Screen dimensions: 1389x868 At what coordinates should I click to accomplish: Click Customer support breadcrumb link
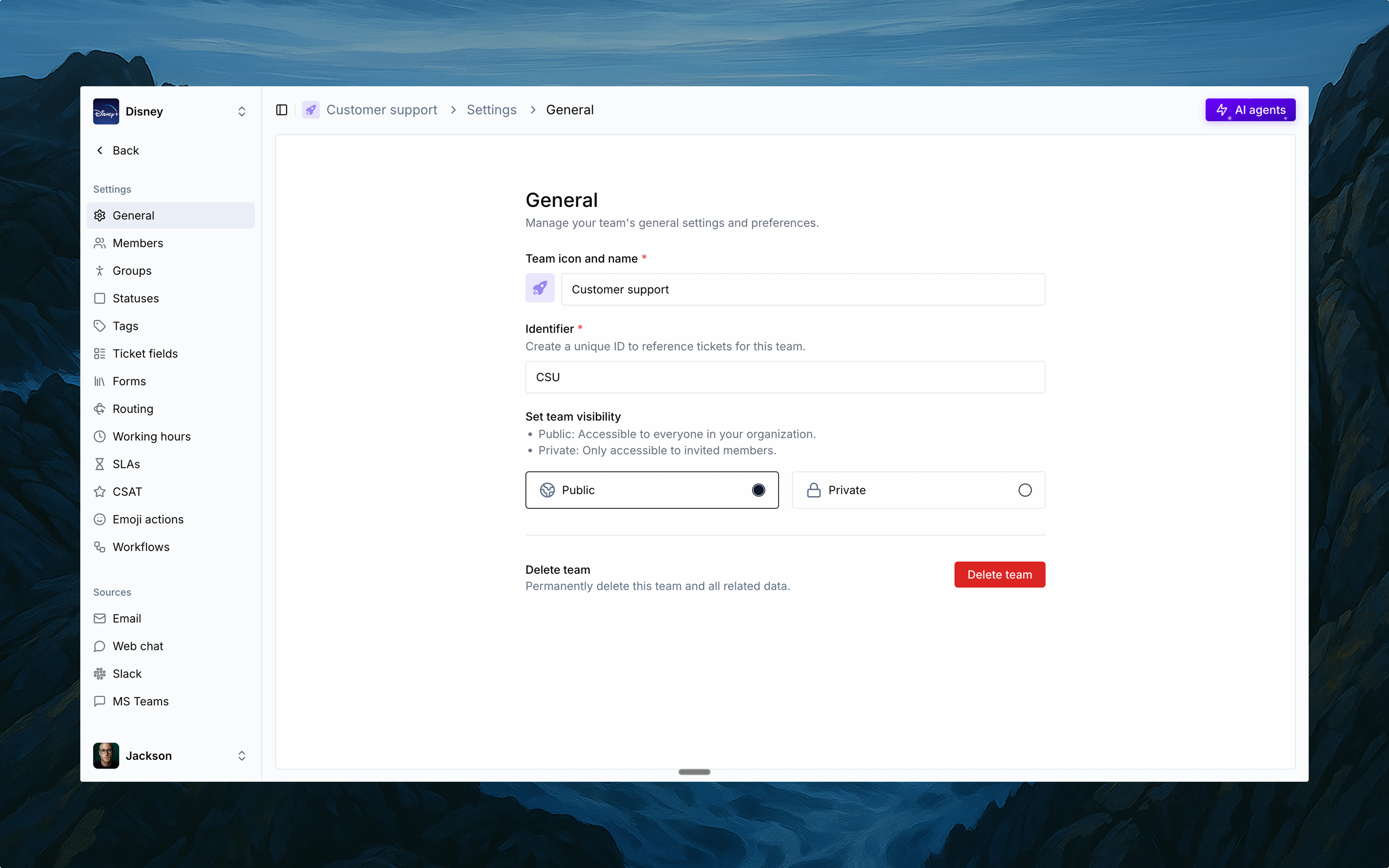click(382, 110)
